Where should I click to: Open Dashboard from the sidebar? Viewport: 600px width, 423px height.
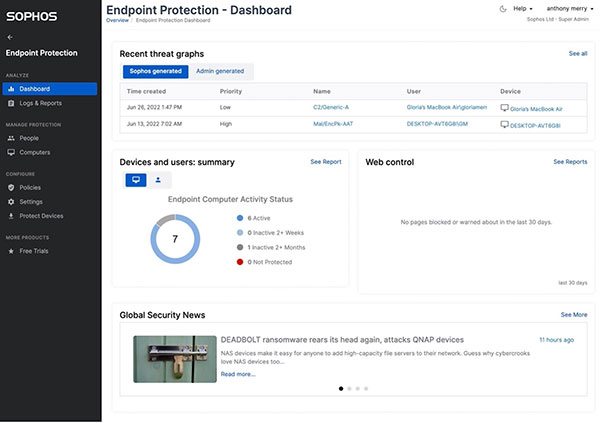click(x=34, y=89)
